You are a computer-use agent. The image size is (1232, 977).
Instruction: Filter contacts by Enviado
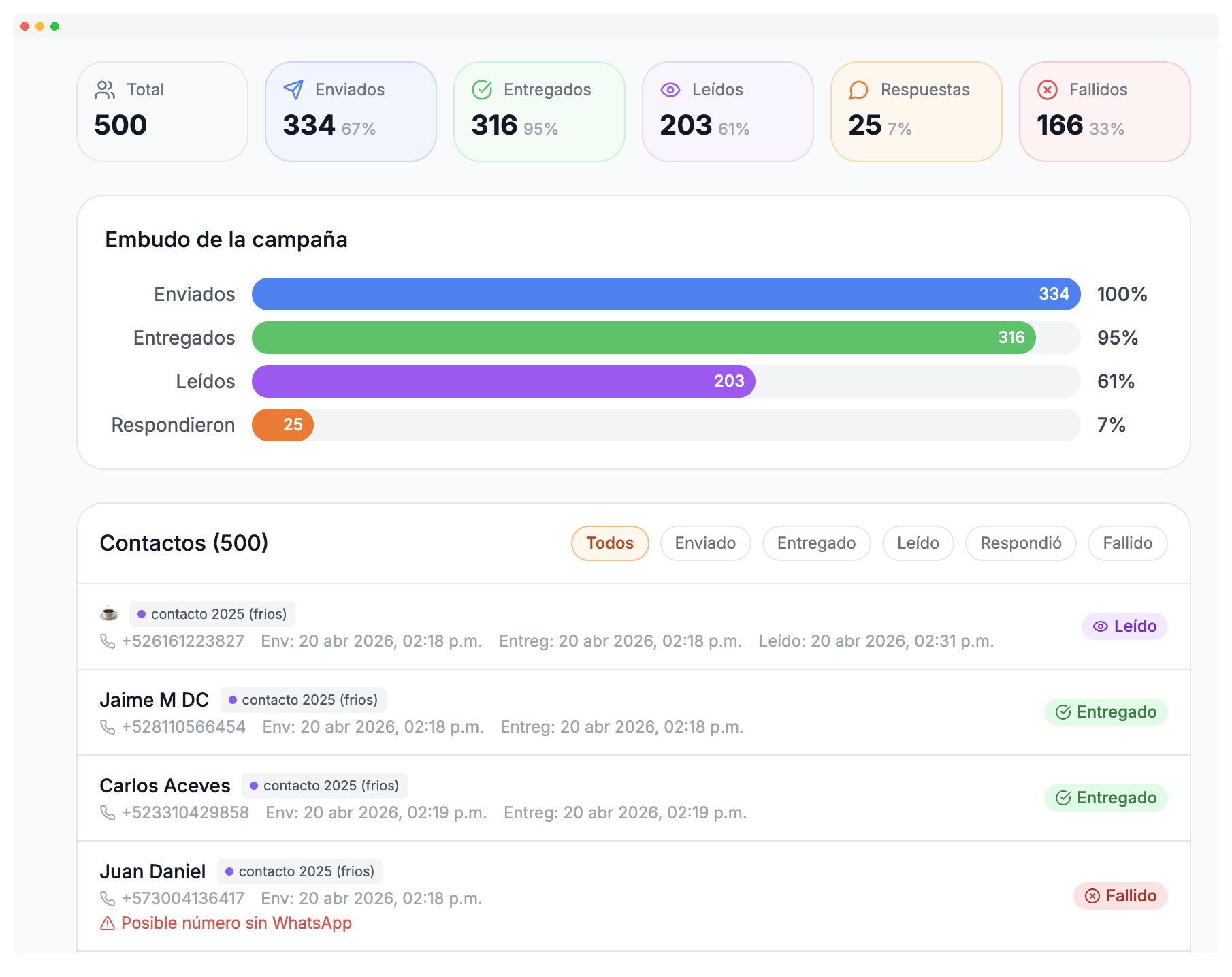click(705, 543)
